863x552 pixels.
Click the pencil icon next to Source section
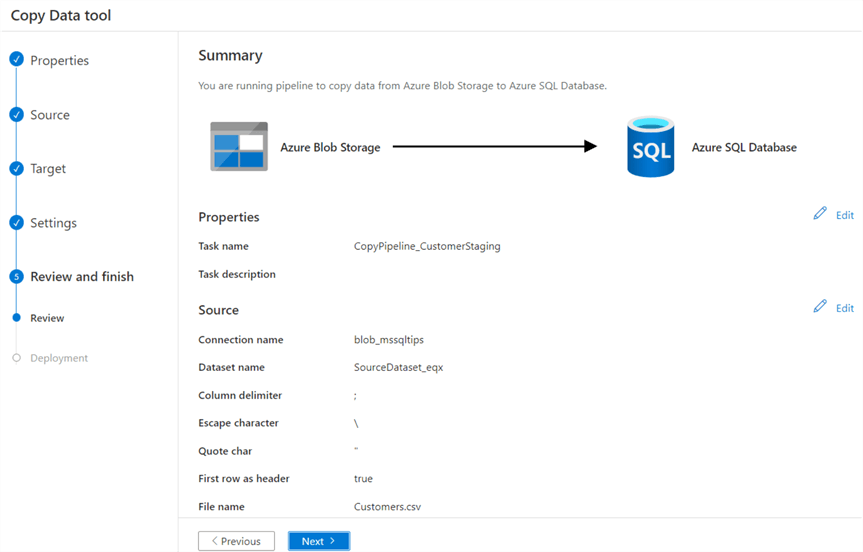(x=820, y=307)
